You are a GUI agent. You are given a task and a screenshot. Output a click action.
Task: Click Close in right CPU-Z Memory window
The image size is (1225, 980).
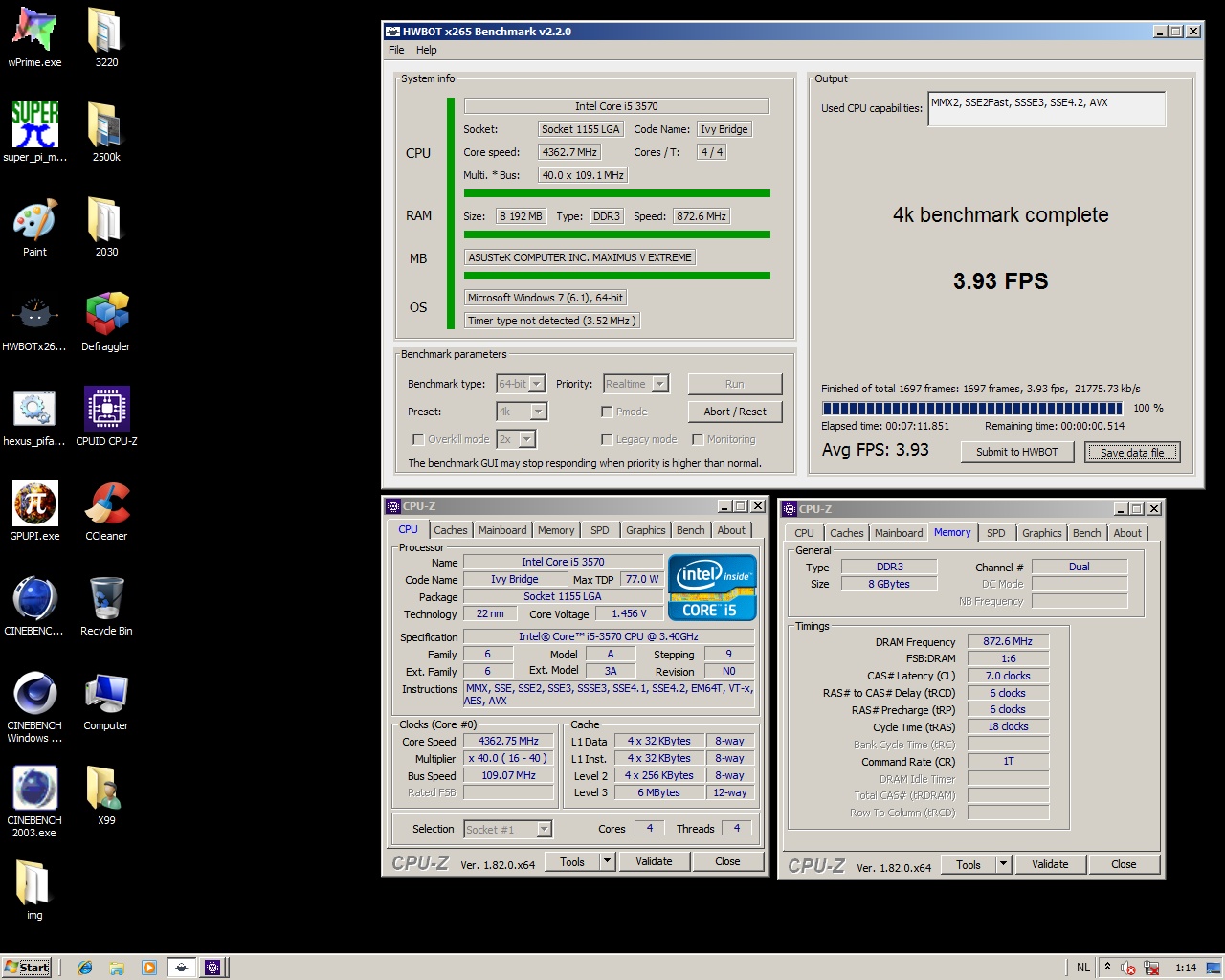click(1124, 864)
